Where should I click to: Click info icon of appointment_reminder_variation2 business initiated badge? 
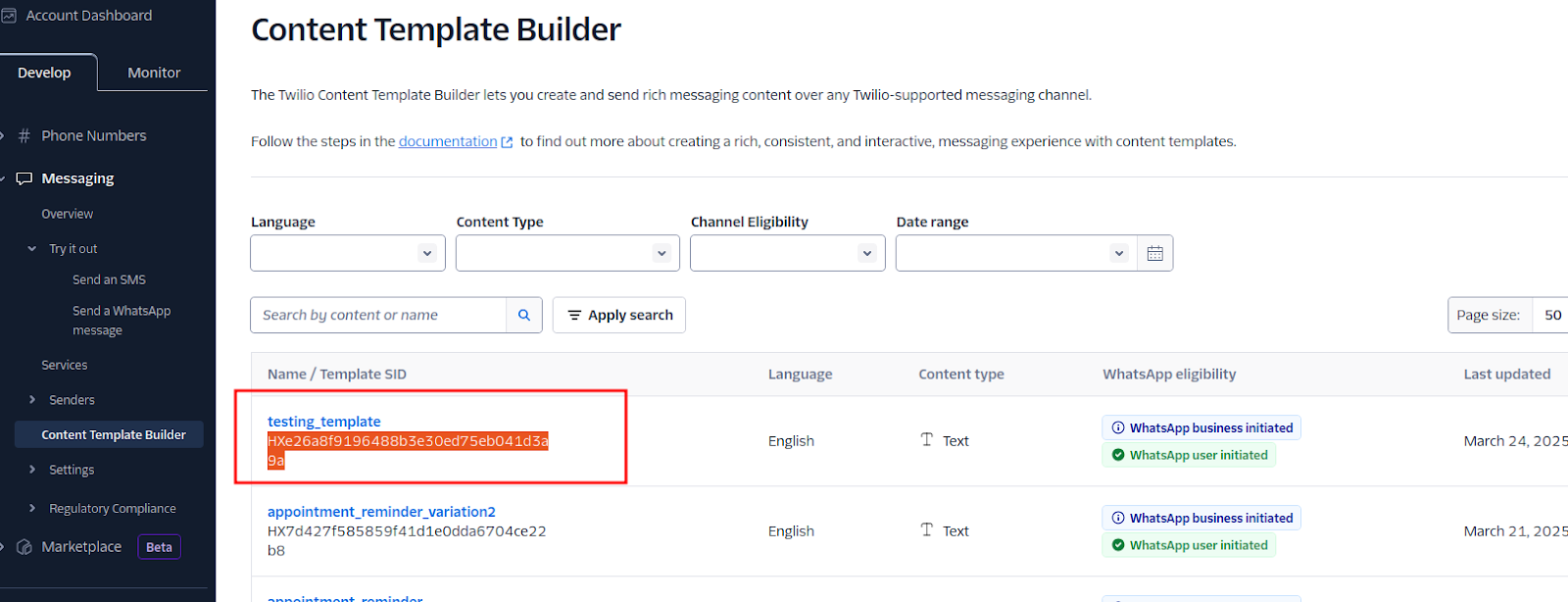coord(1118,518)
